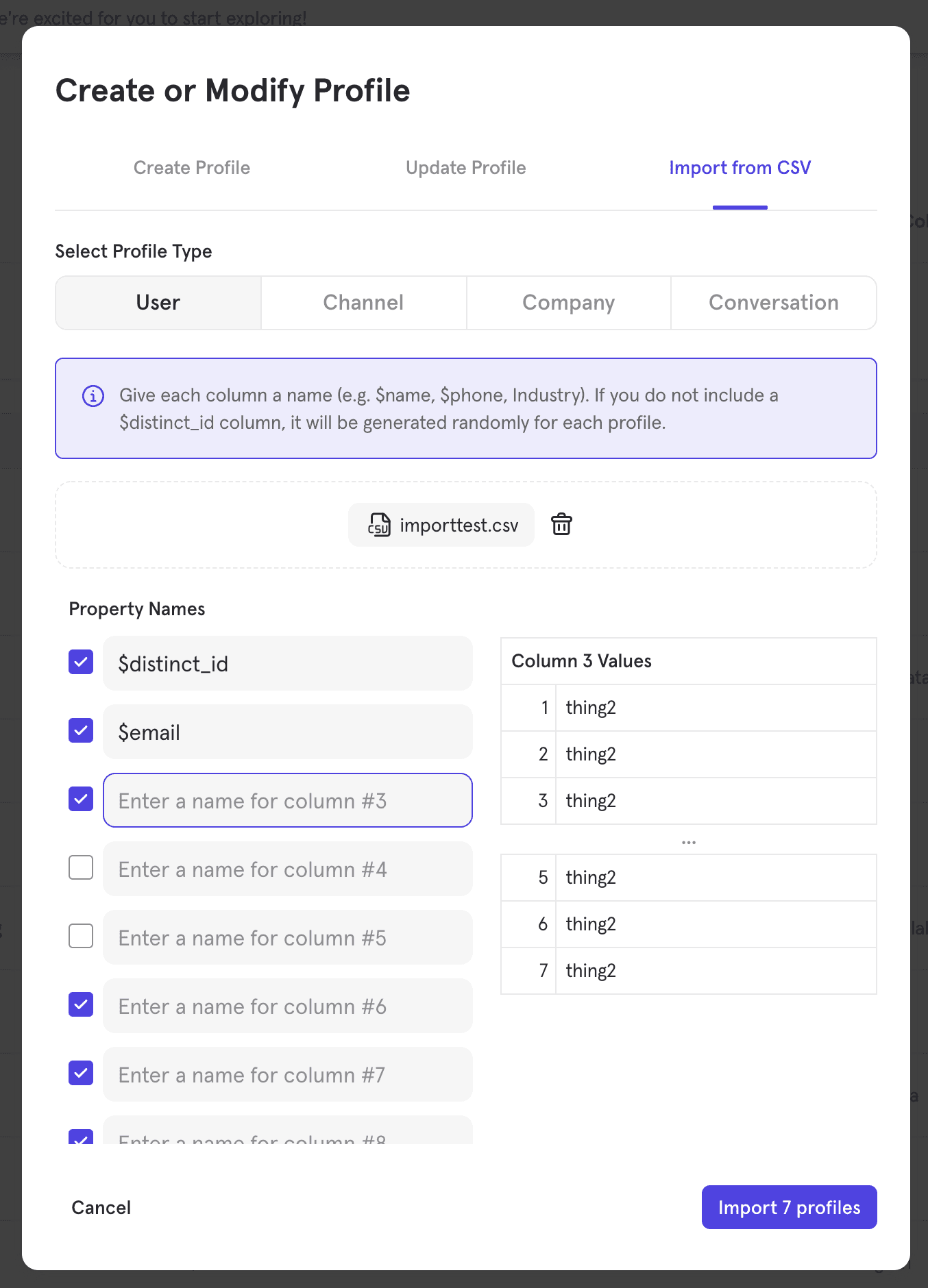928x1288 pixels.
Task: Click the CSV file icon beside importtest.csv
Action: pyautogui.click(x=379, y=525)
